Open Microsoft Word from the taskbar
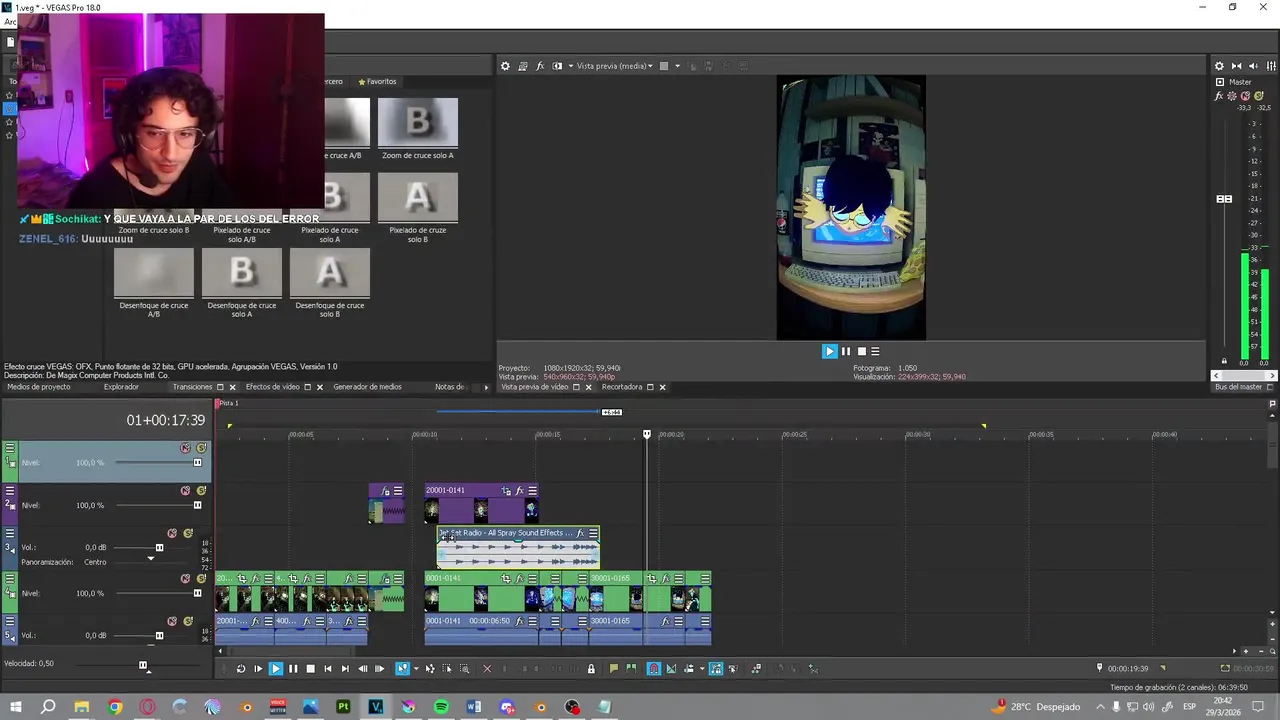 [474, 707]
